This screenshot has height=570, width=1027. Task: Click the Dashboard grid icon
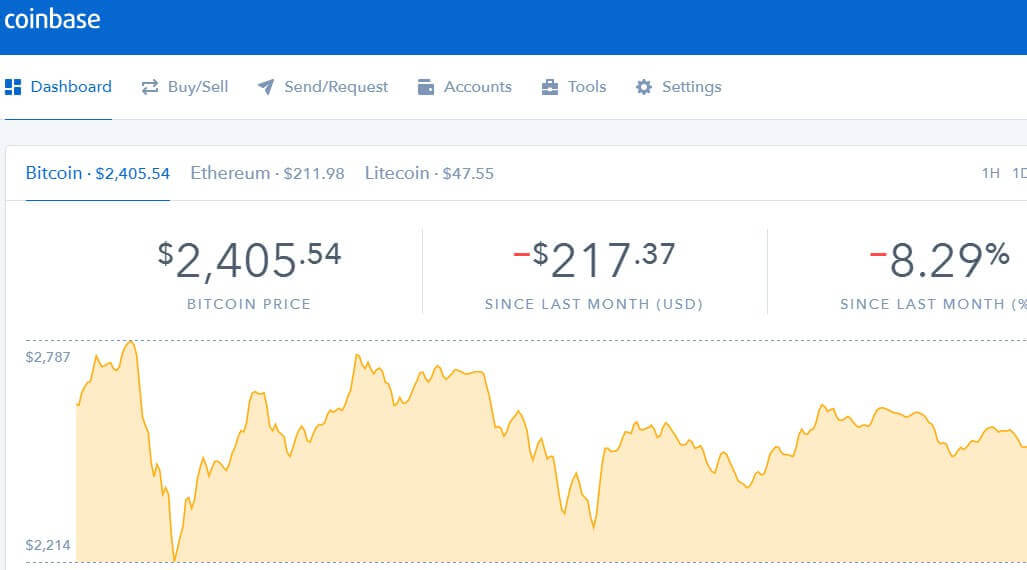click(13, 87)
